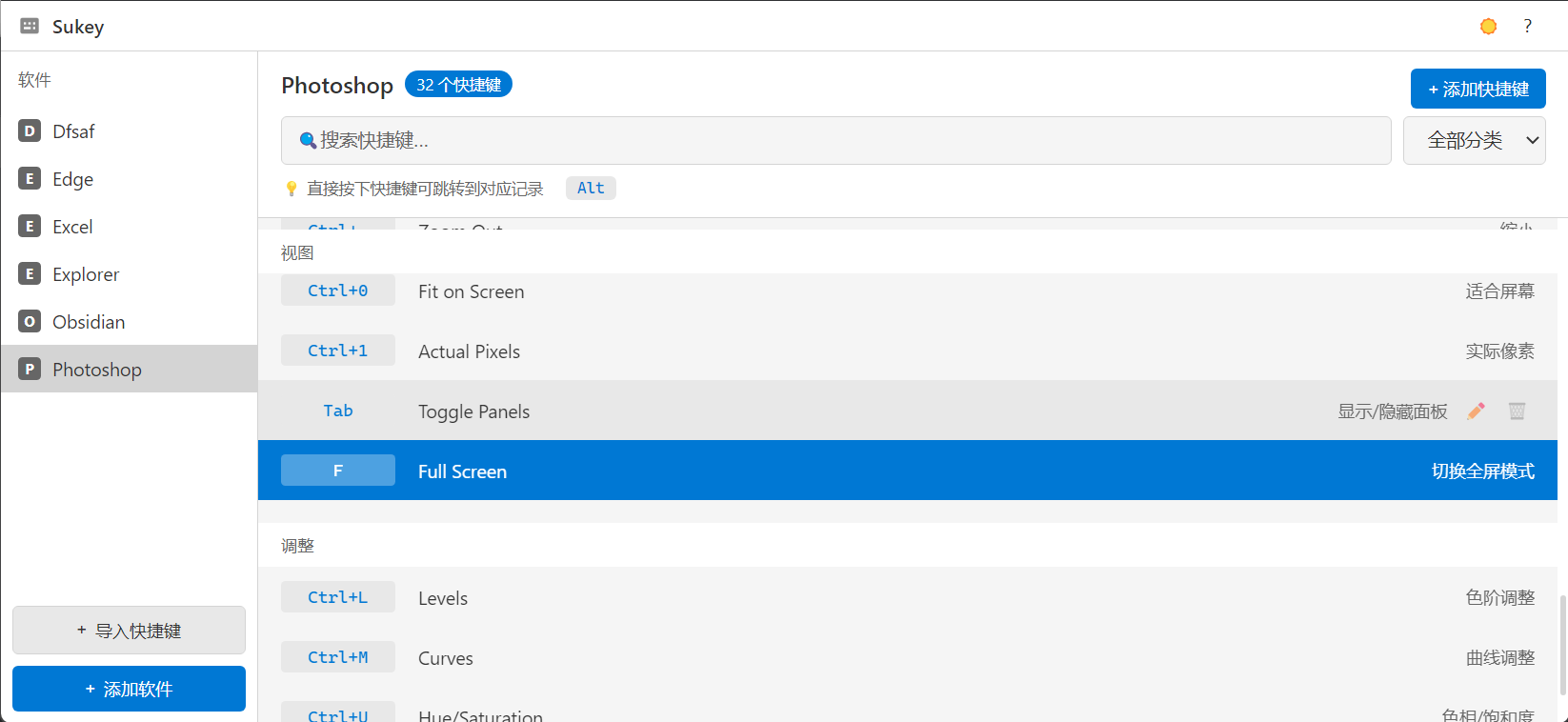The image size is (1568, 722).
Task: Click the lightbulb tip icon
Action: click(x=291, y=189)
